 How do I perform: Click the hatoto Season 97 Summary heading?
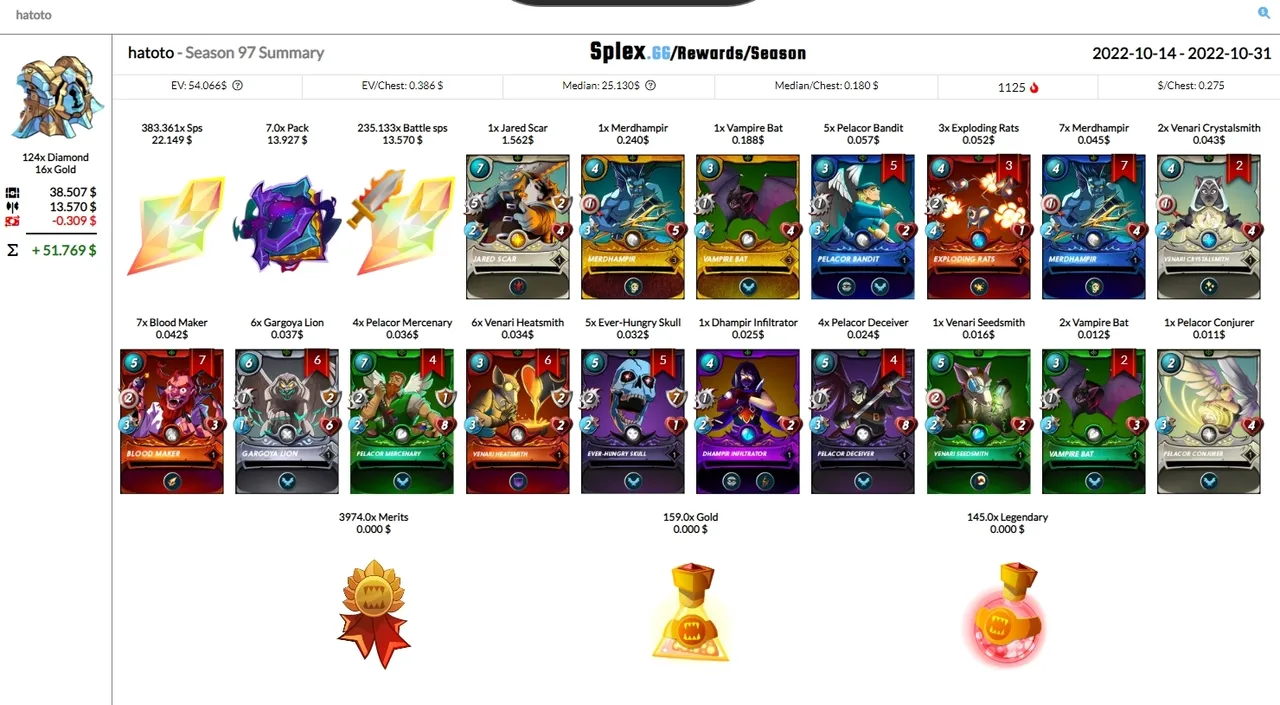click(226, 53)
